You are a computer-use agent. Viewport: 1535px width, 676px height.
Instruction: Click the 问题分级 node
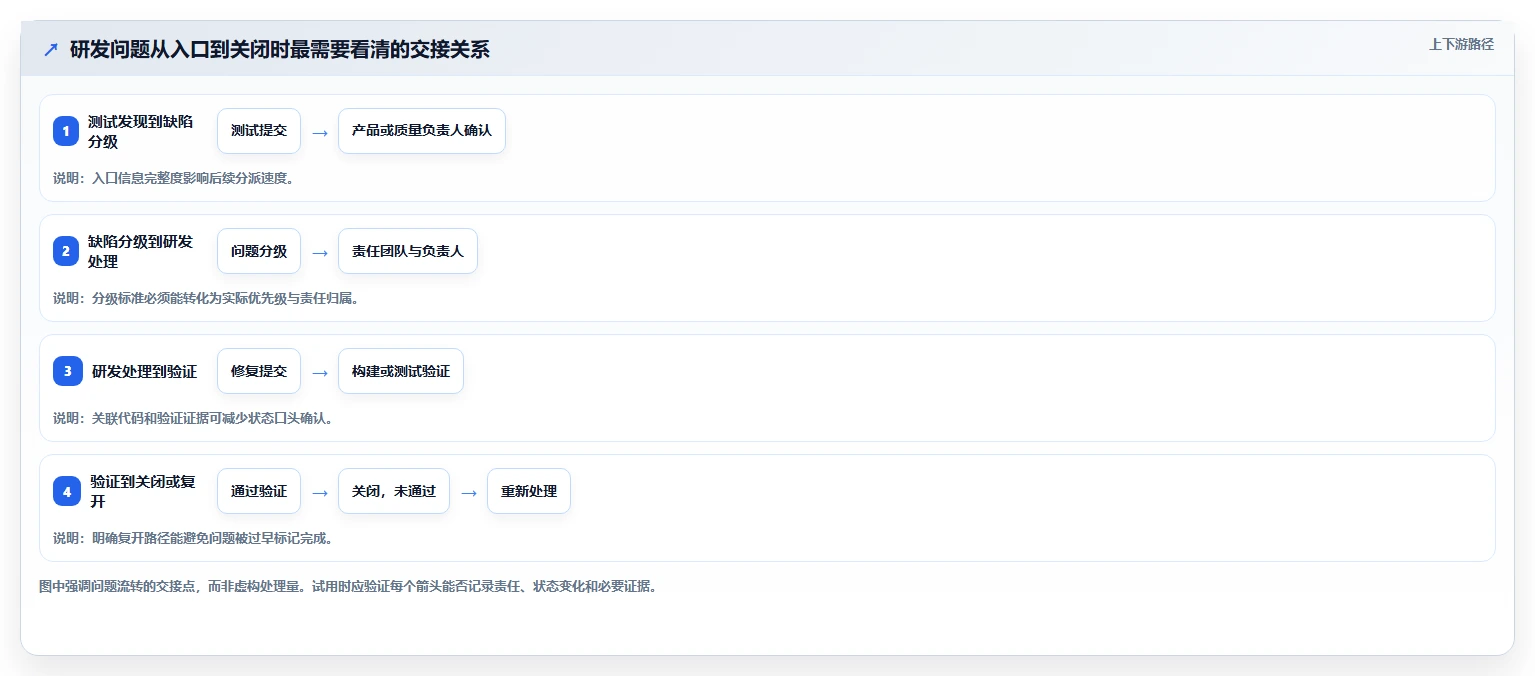tap(259, 251)
